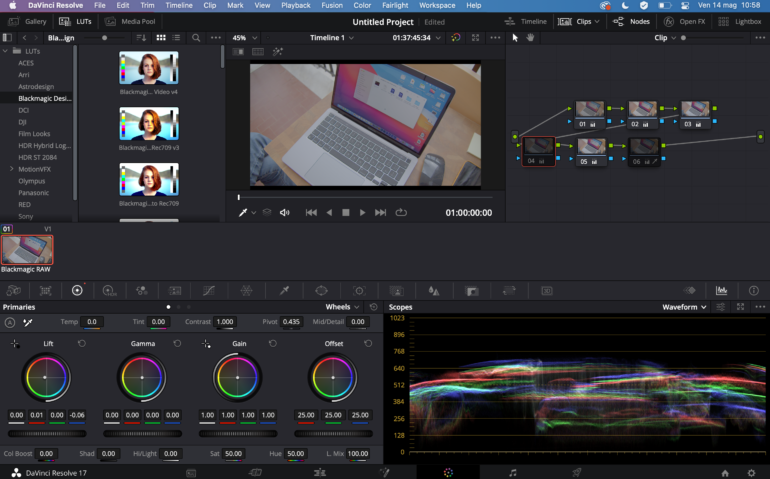Collapse the LUTs root folder

pyautogui.click(x=5, y=51)
